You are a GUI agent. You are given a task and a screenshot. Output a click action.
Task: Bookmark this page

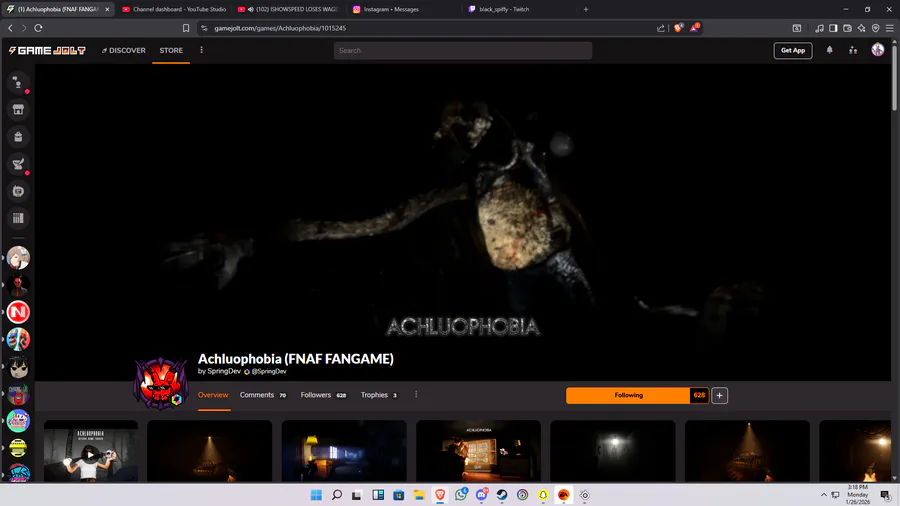(186, 28)
